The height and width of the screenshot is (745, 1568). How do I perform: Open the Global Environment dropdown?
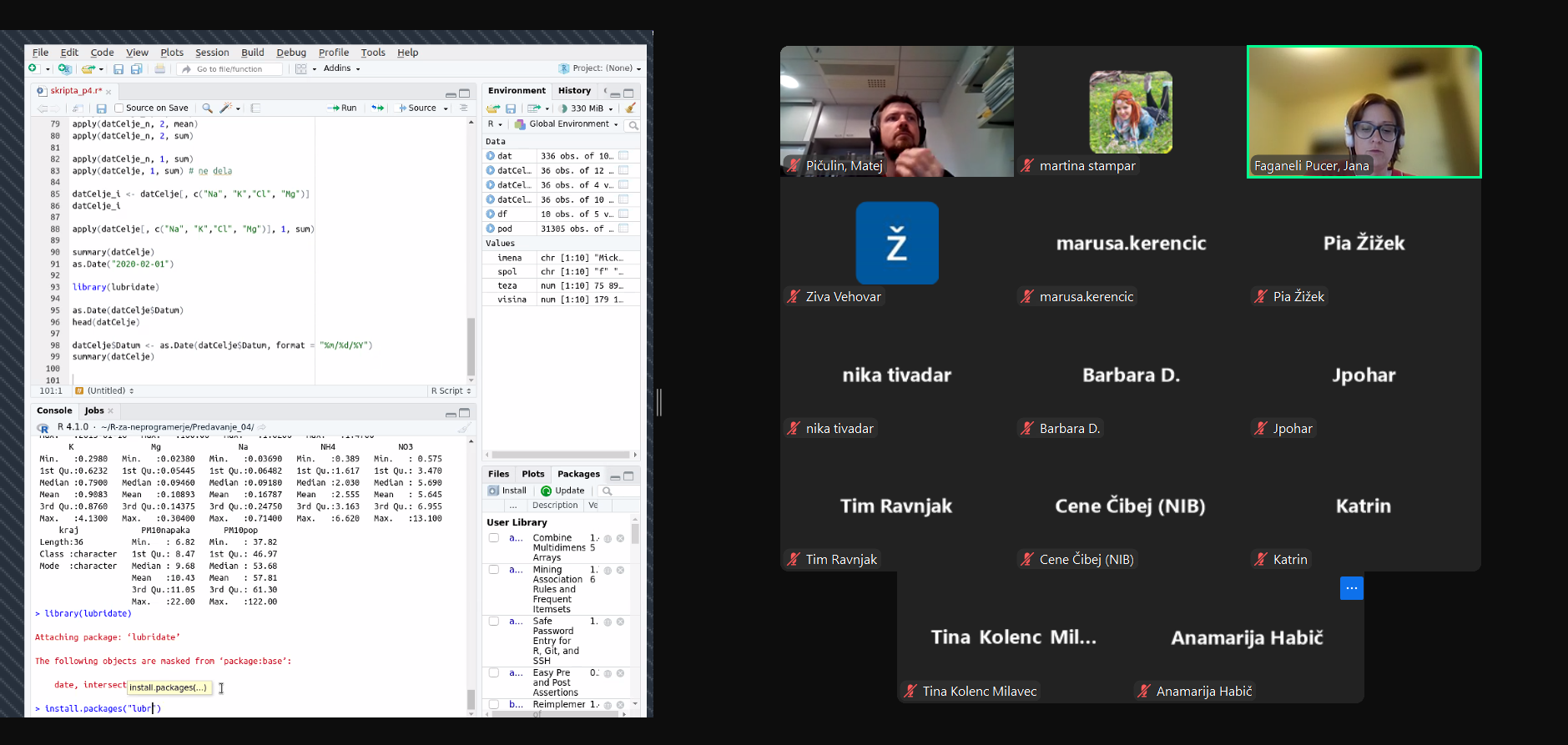click(x=567, y=124)
